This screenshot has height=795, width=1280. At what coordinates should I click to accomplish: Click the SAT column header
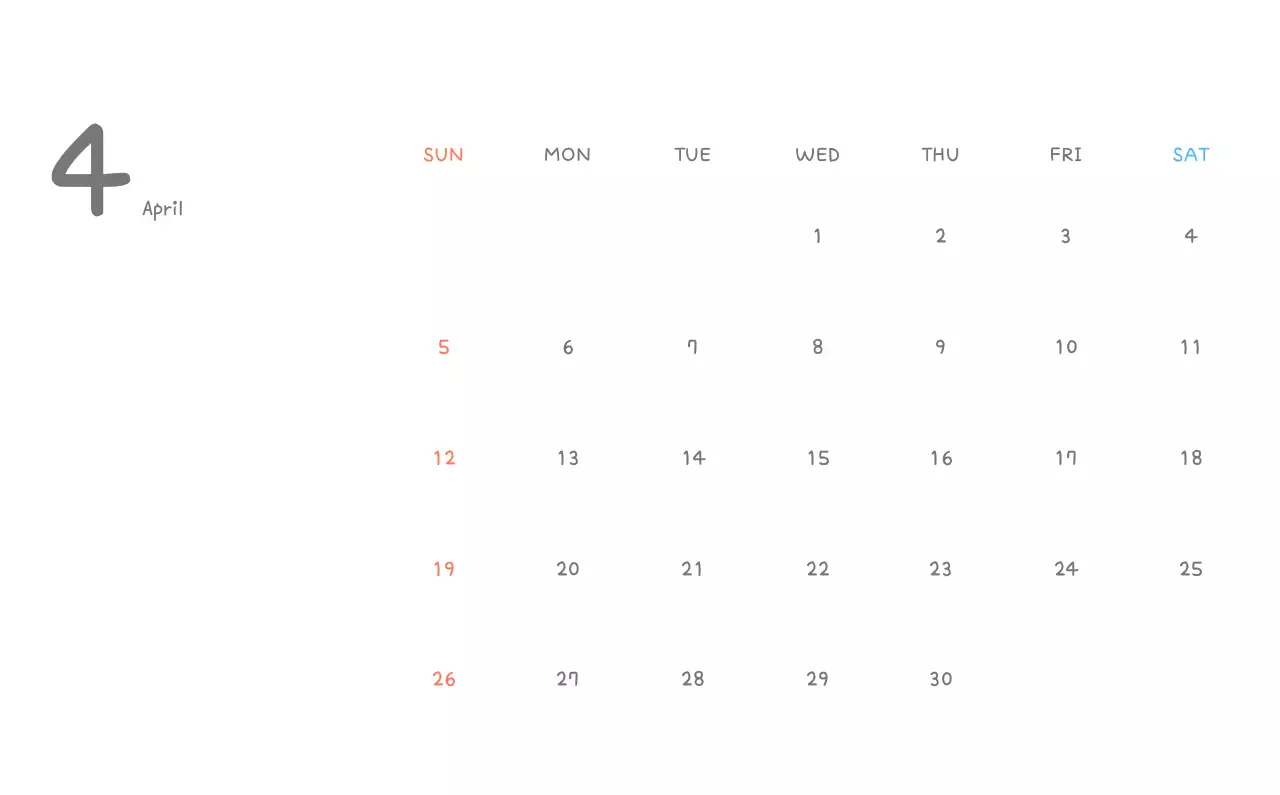[1191, 154]
